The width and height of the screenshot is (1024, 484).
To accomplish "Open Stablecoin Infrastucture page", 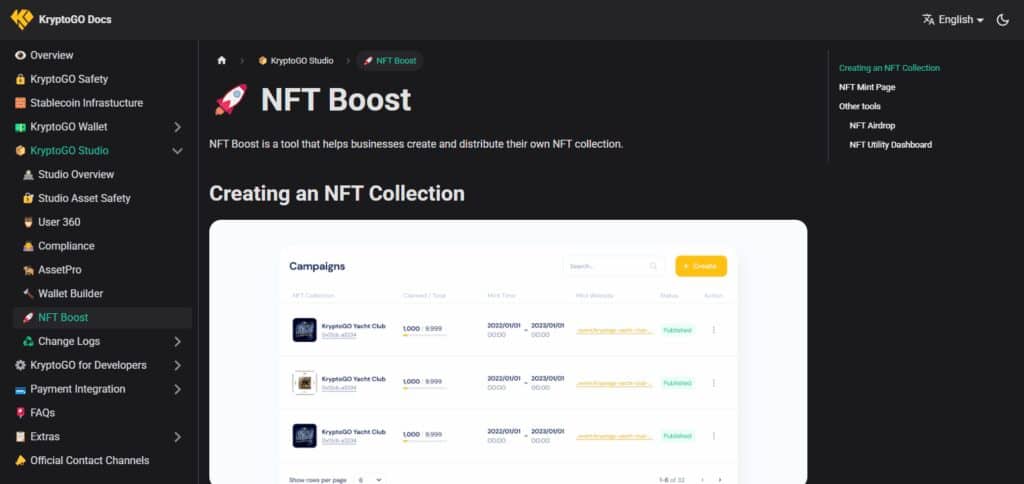I will (86, 103).
